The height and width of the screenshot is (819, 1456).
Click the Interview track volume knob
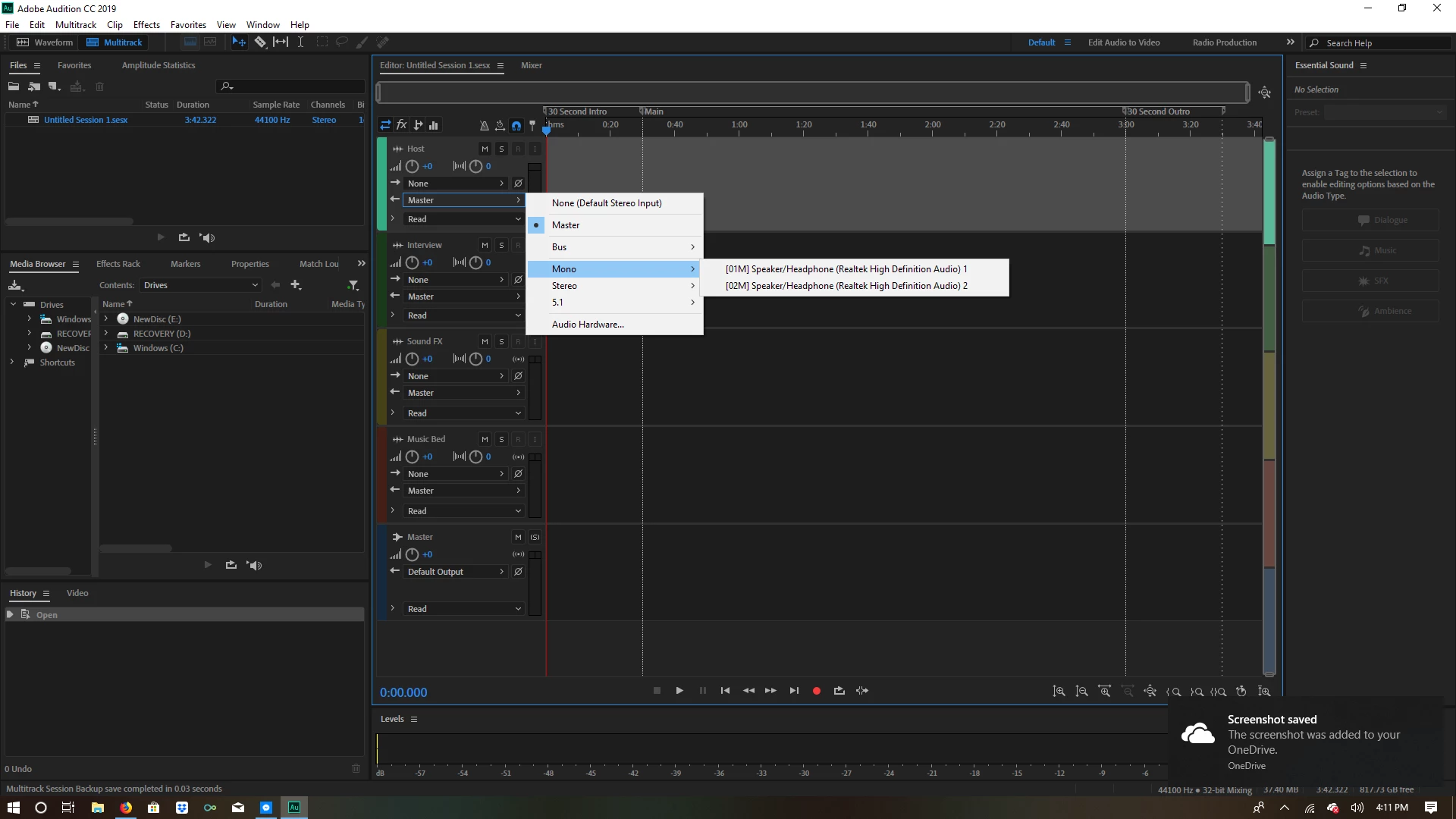click(x=412, y=262)
